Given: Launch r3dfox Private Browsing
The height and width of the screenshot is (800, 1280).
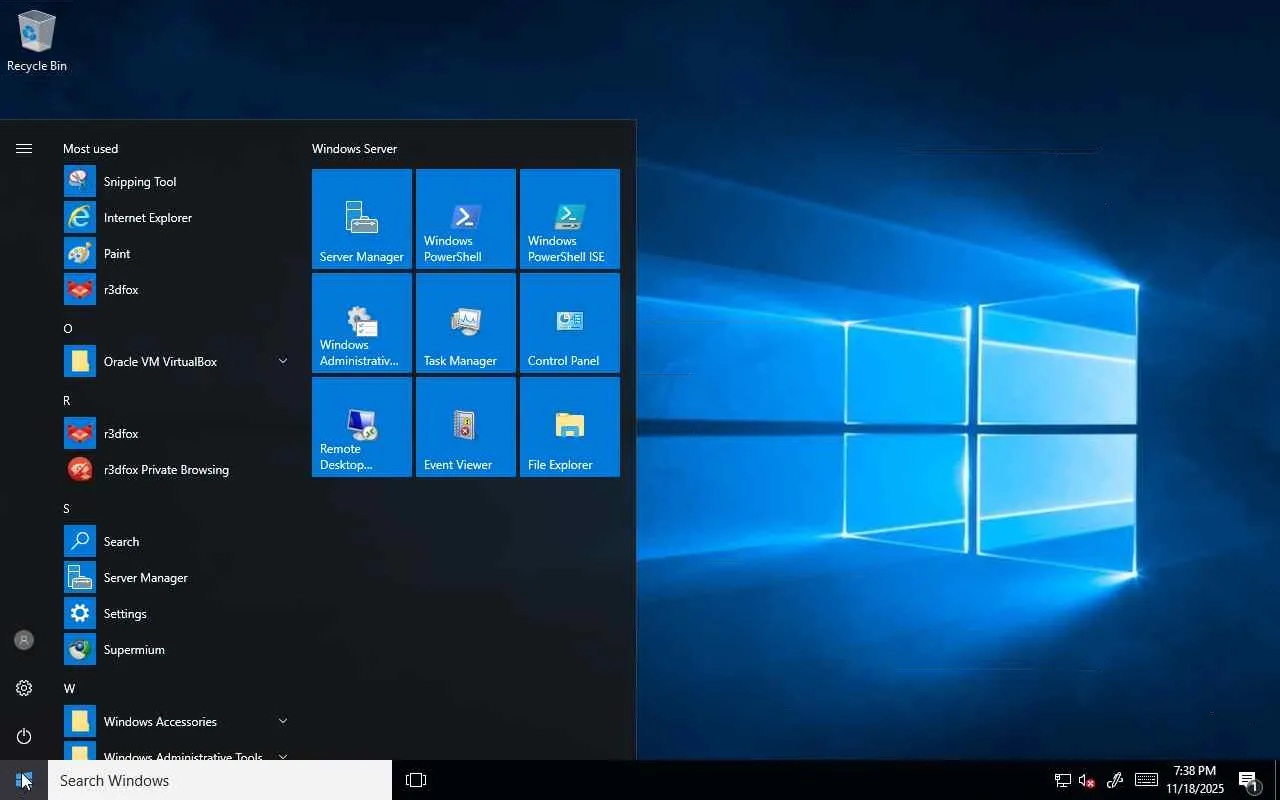Looking at the screenshot, I should tap(176, 470).
